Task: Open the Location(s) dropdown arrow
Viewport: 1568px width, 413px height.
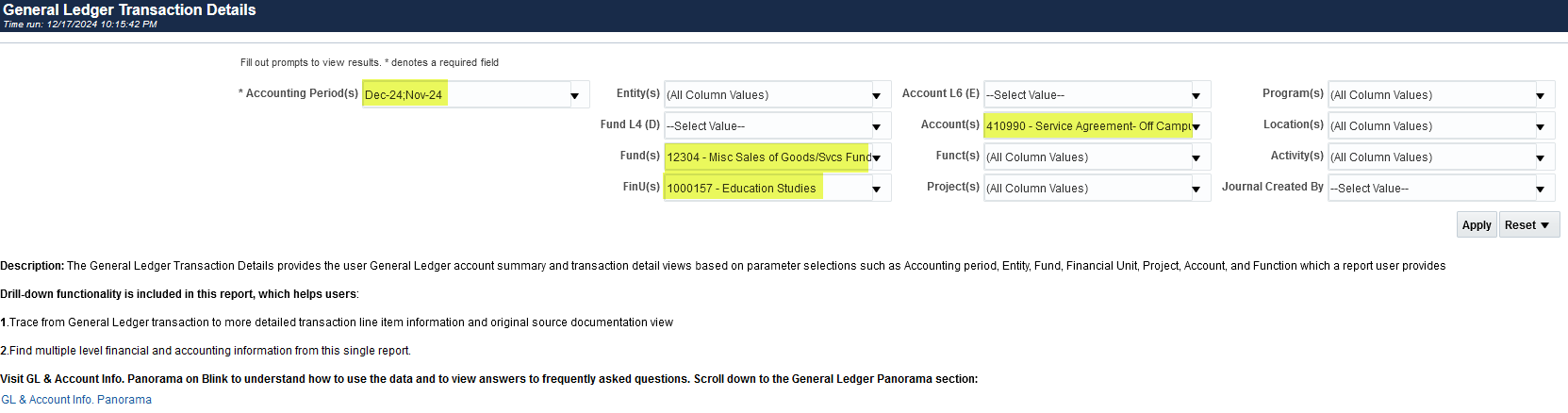Action: pos(1540,126)
